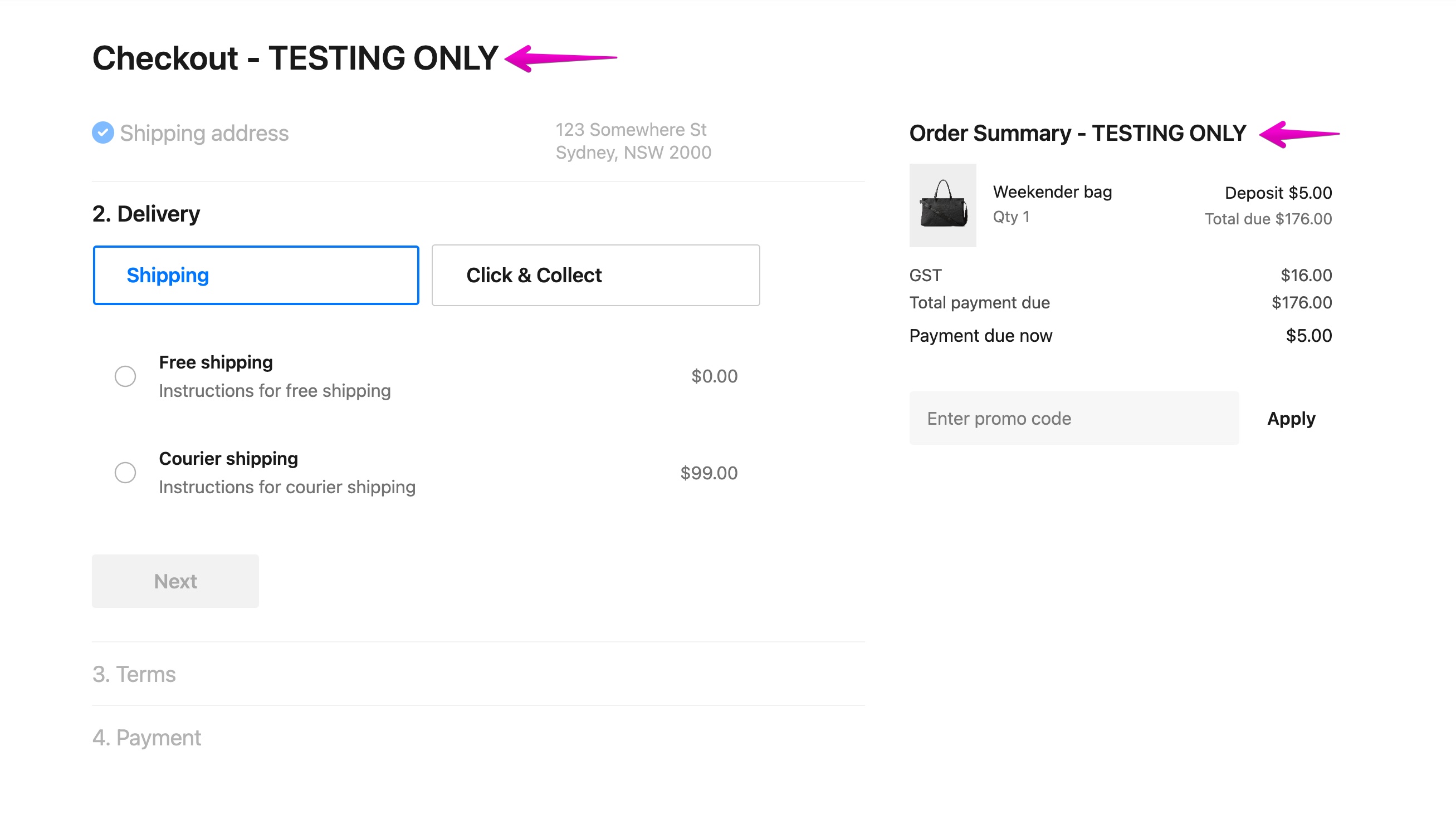This screenshot has width=1456, height=825.
Task: Select the Courier shipping radio button
Action: click(125, 473)
